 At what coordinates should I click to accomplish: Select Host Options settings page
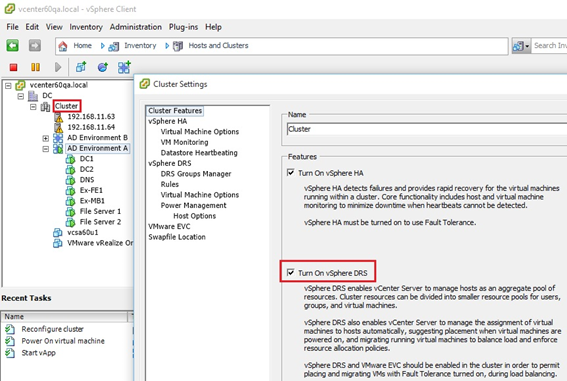click(195, 216)
